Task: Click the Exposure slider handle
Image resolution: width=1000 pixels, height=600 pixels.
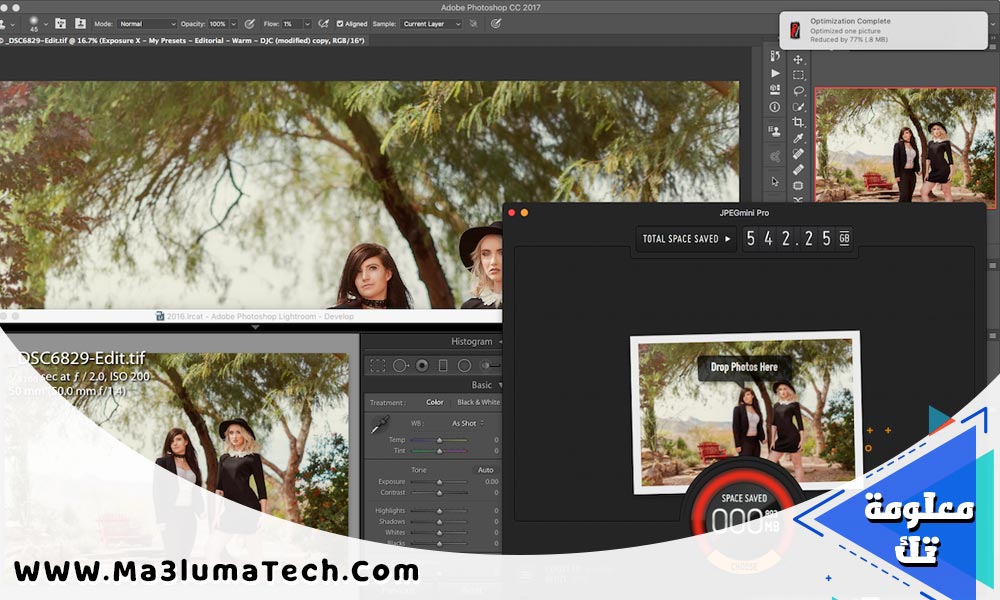Action: [438, 482]
